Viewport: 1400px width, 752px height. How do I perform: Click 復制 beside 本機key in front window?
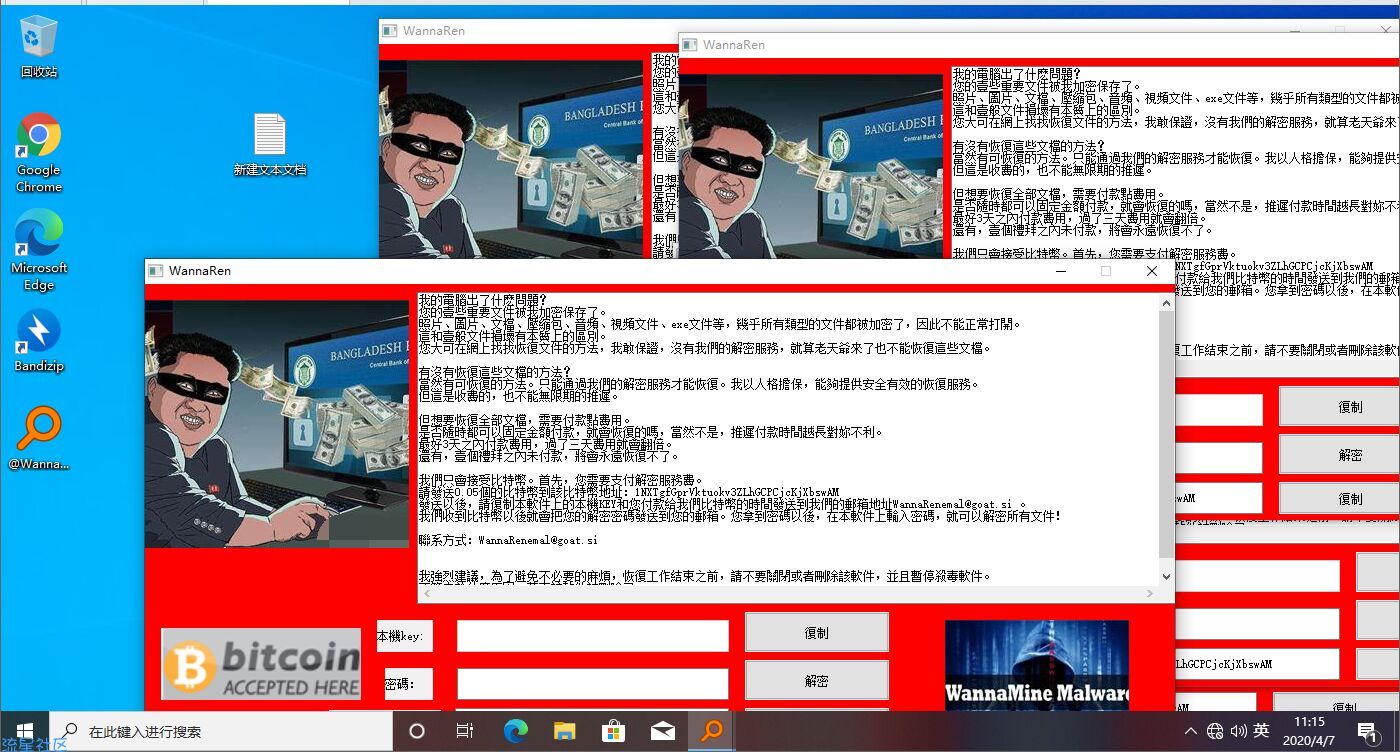tap(816, 633)
